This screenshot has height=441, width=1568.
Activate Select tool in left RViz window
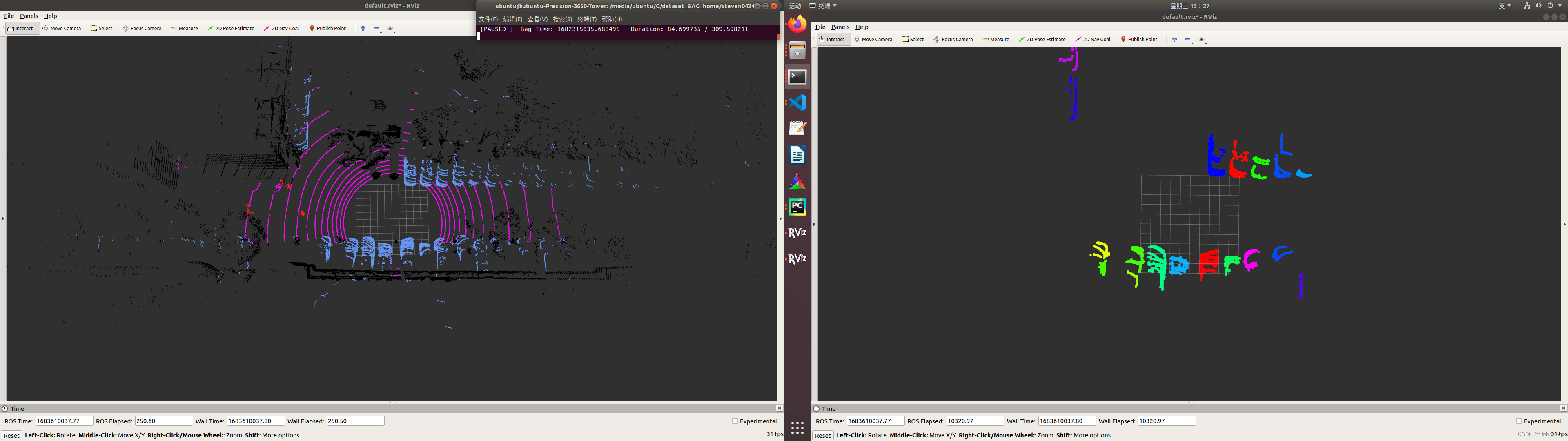coord(102,28)
